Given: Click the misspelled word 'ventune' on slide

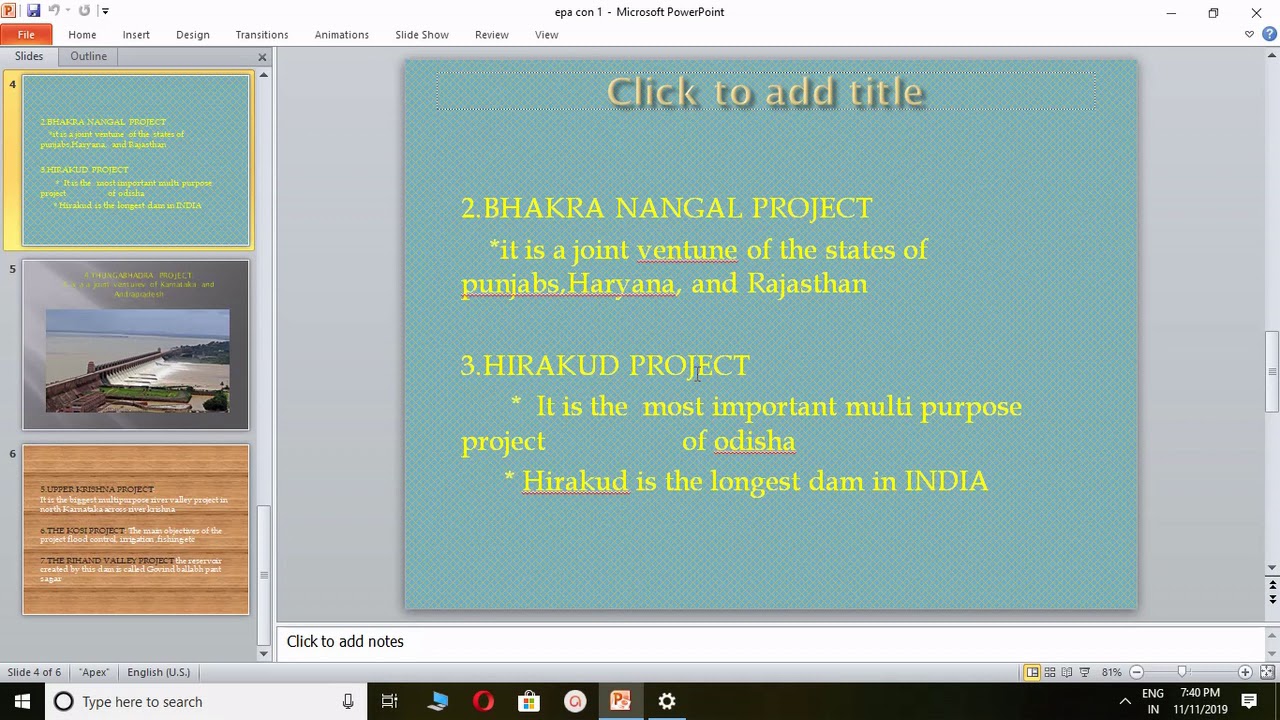Looking at the screenshot, I should (686, 250).
